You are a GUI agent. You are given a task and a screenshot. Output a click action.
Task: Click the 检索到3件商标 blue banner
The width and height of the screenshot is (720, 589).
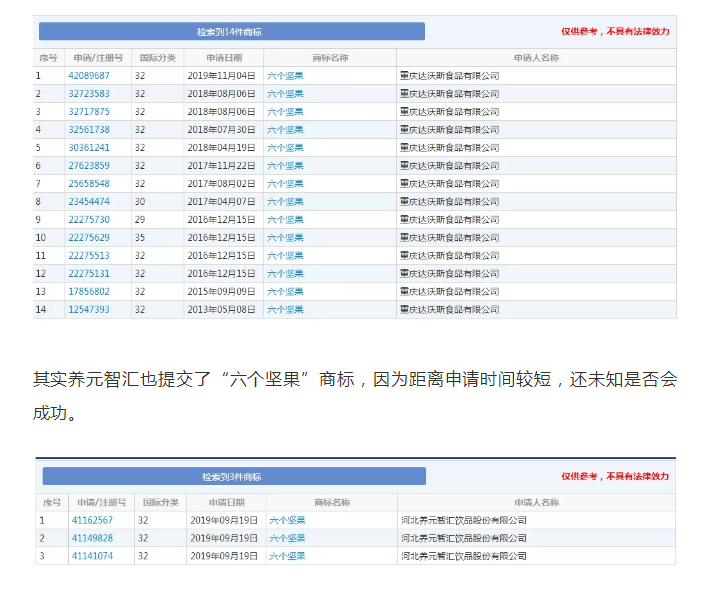point(234,477)
